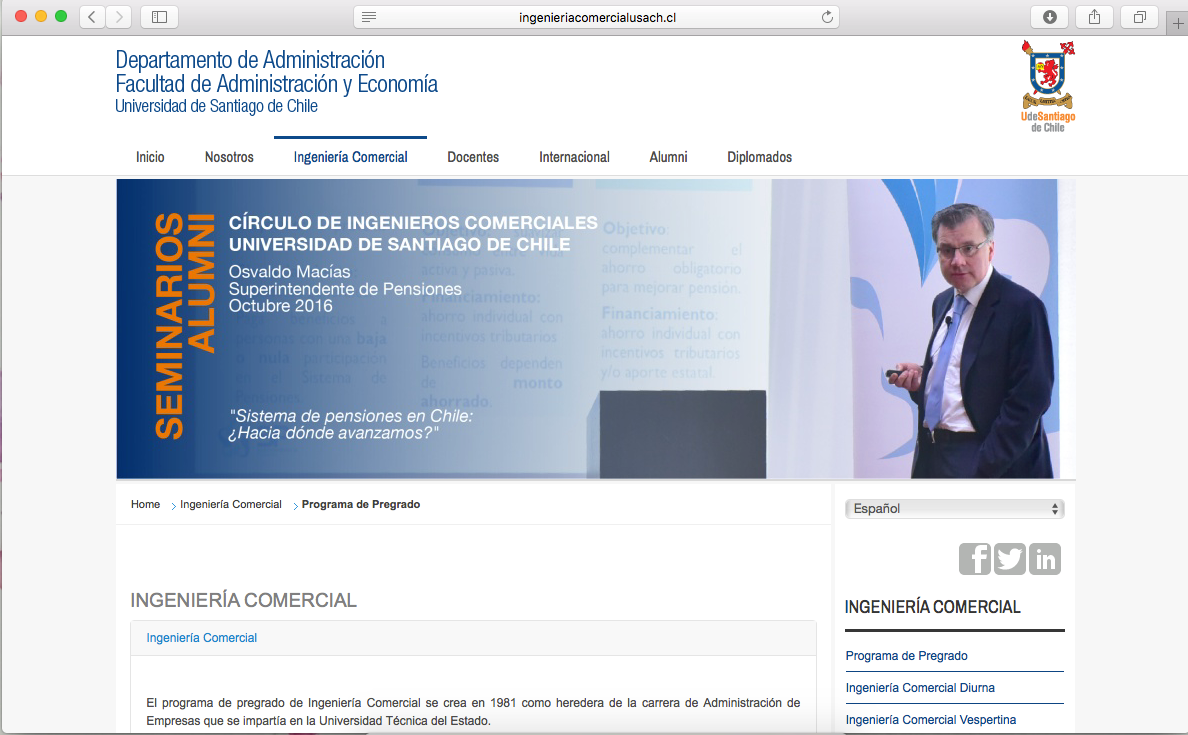The height and width of the screenshot is (735, 1188).
Task: Open the Share menu icon
Action: click(1095, 17)
